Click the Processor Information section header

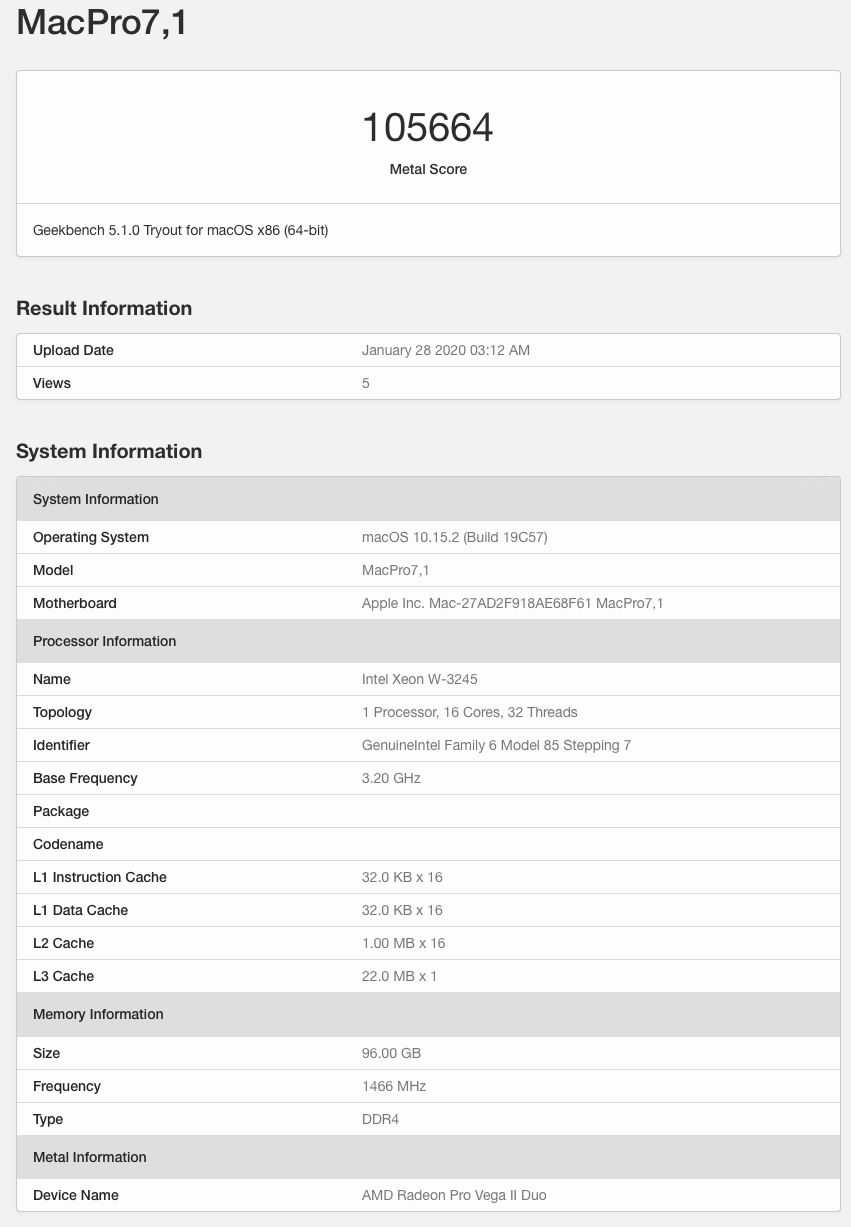[x=428, y=641]
